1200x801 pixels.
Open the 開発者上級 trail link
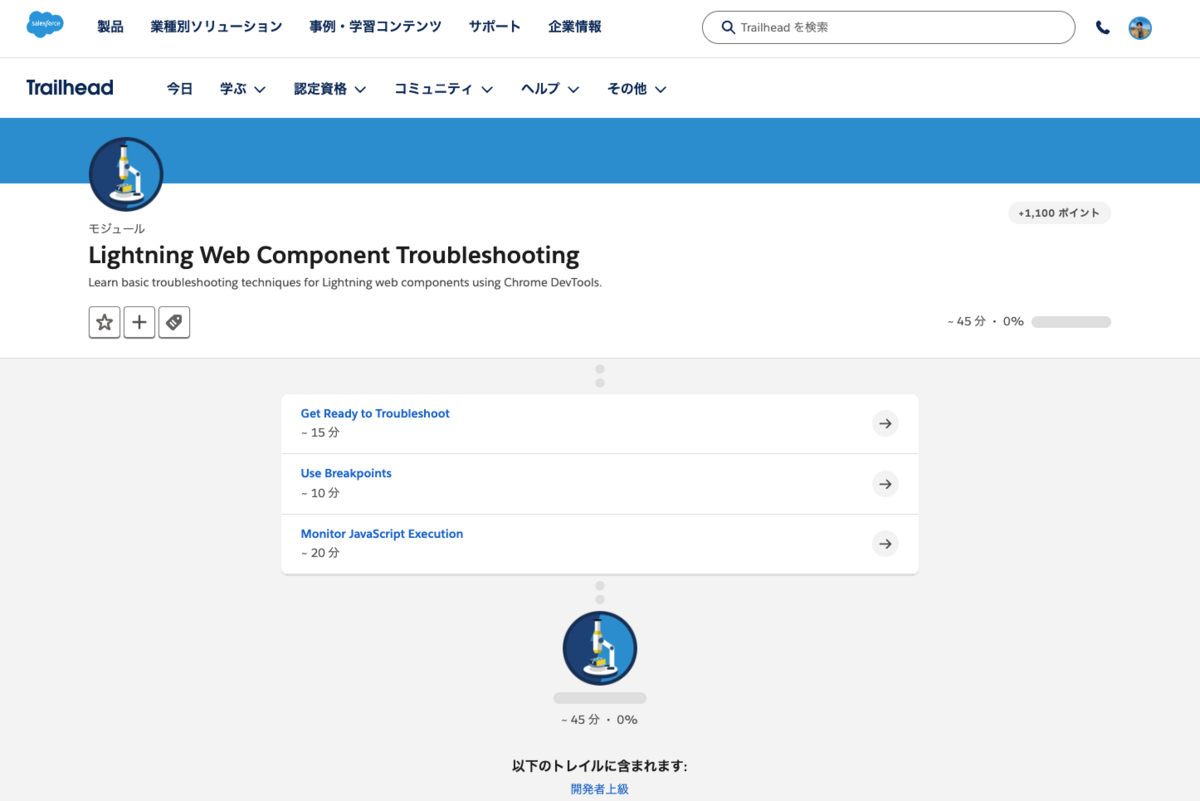(x=600, y=789)
